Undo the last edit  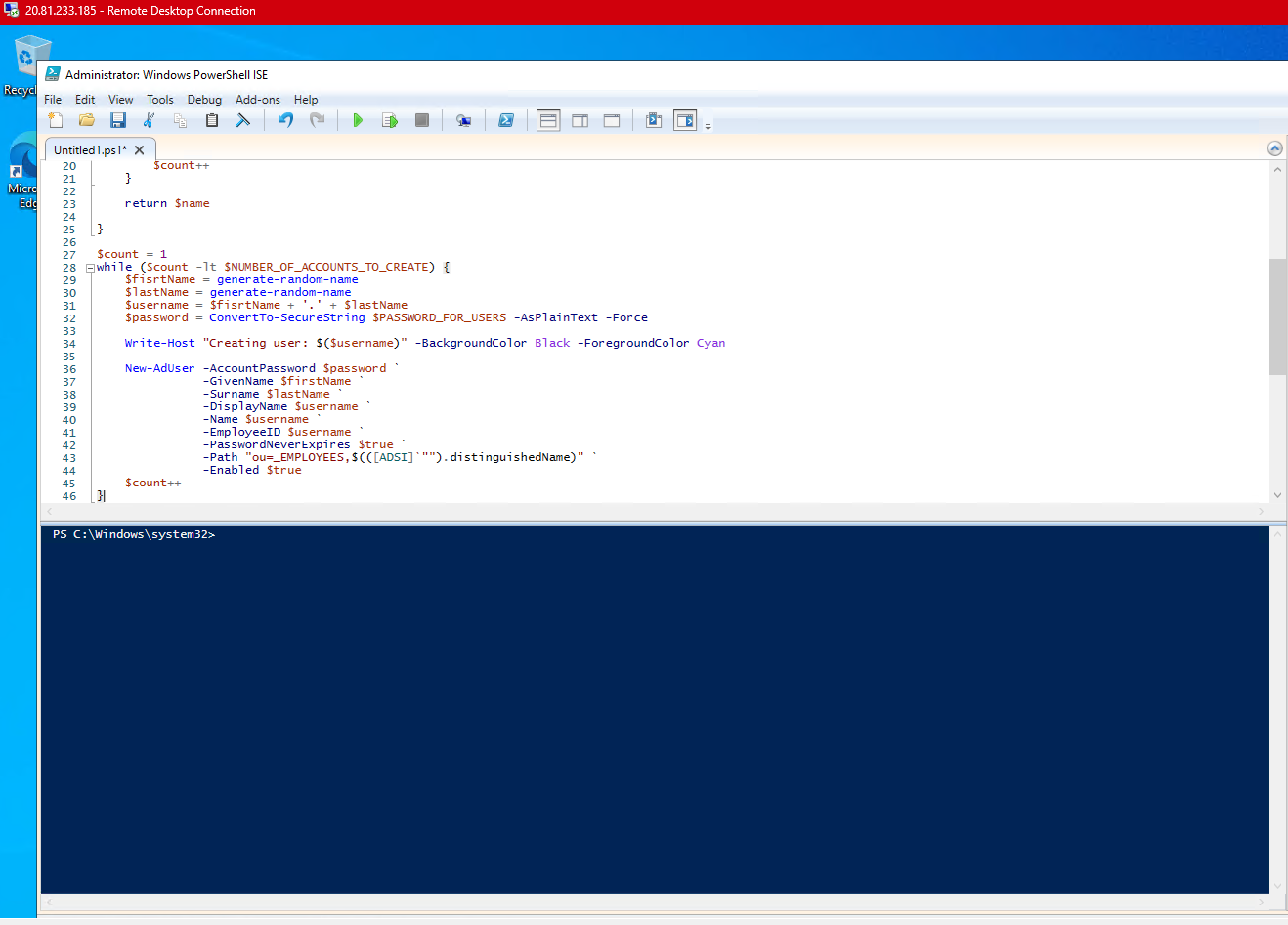[285, 120]
